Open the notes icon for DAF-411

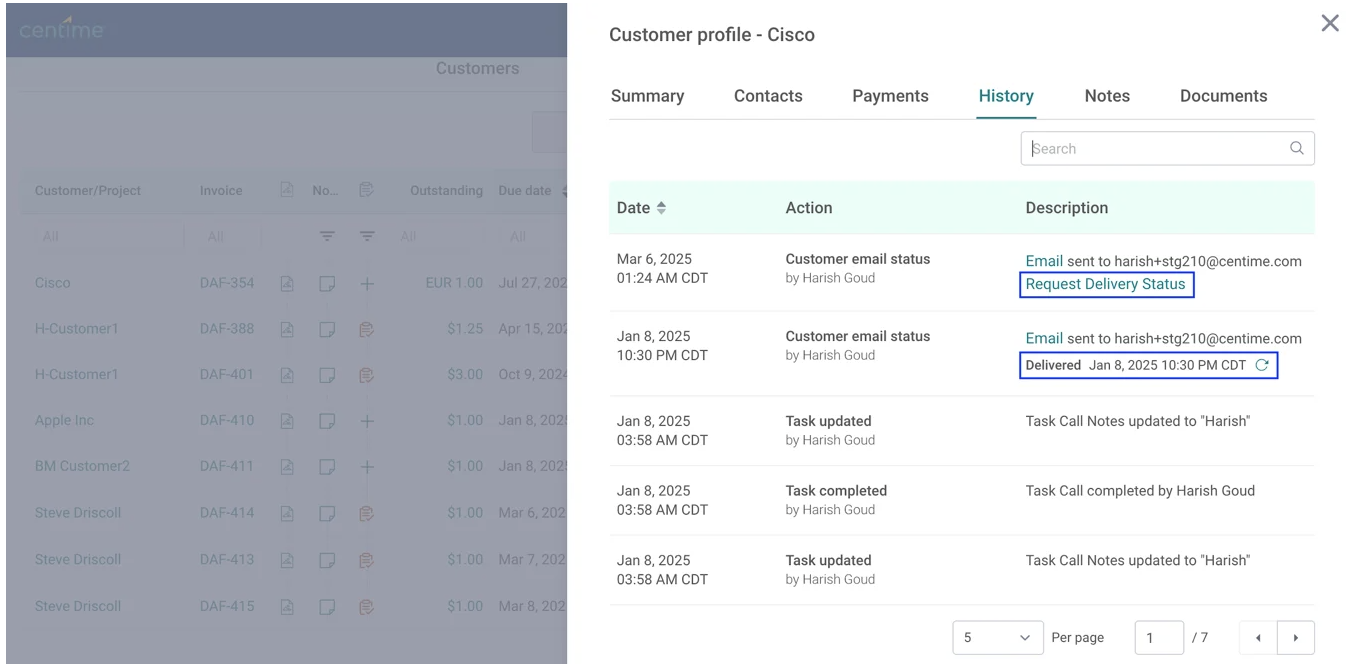[327, 466]
